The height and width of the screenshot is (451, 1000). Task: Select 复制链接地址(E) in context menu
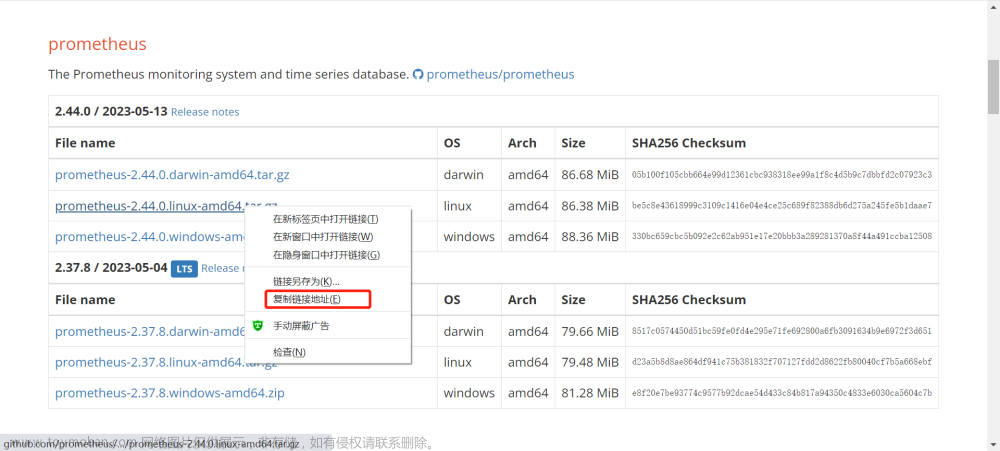coord(307,299)
